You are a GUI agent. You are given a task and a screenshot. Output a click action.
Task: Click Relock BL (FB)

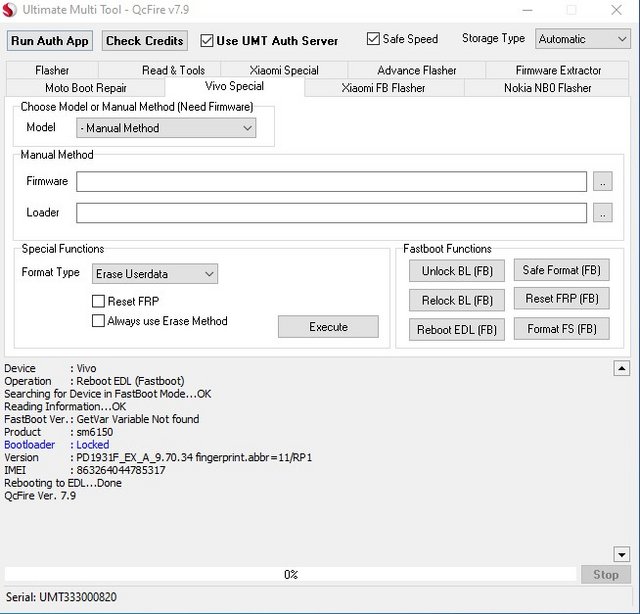pos(457,300)
